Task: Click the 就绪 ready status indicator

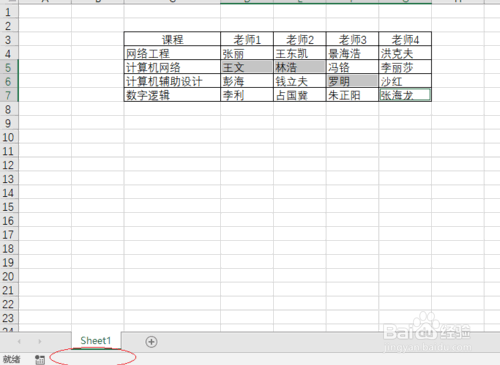Action: [12, 359]
